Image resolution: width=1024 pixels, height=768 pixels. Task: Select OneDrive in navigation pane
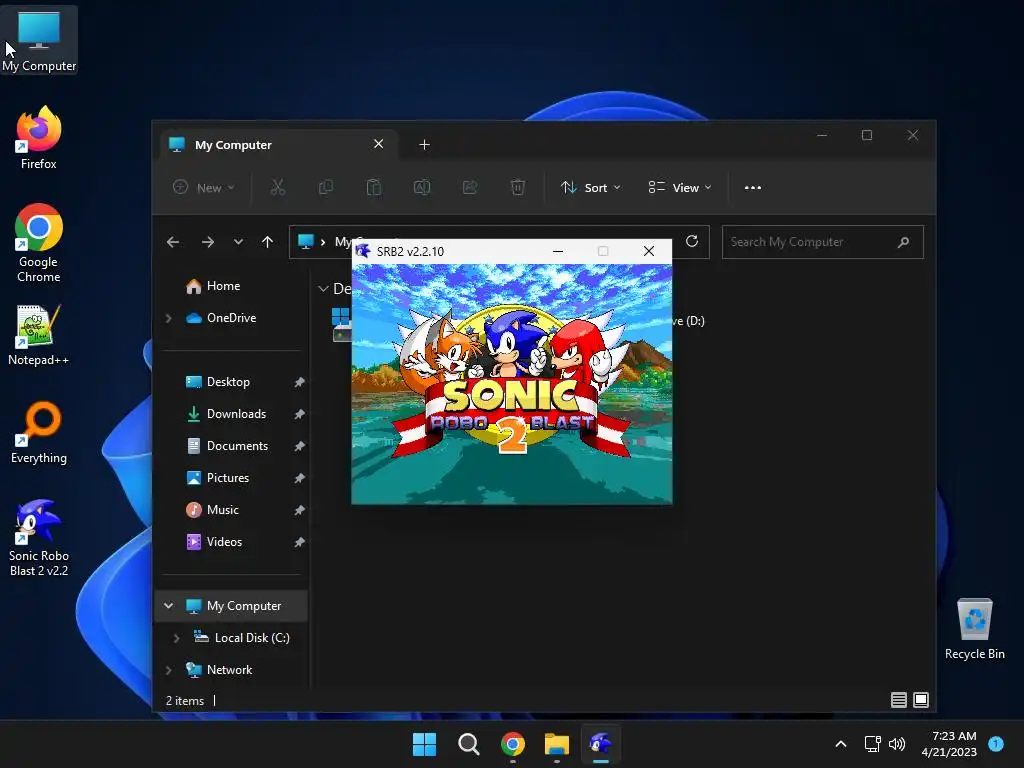pos(231,318)
